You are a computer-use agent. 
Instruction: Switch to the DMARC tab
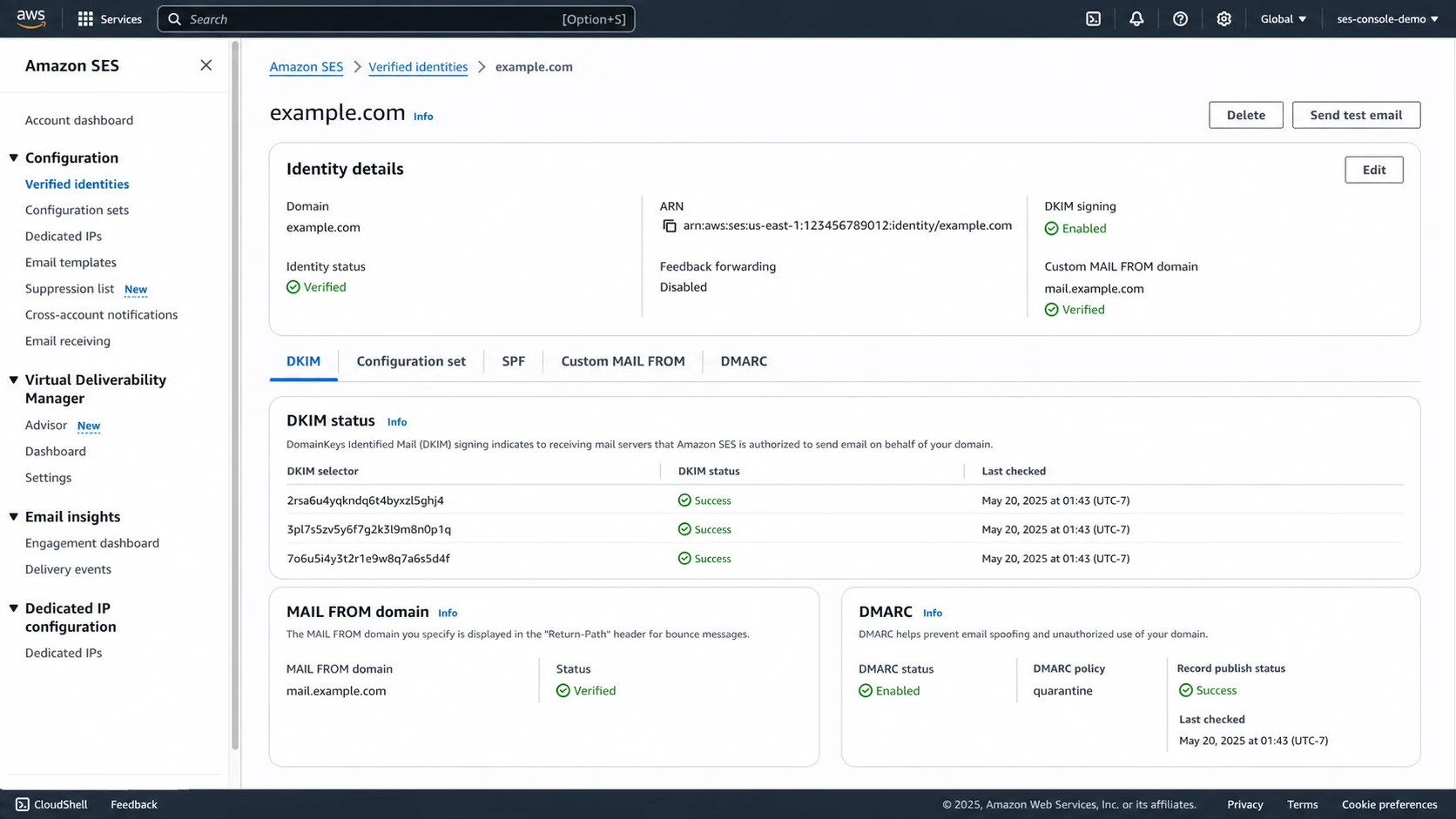[744, 361]
